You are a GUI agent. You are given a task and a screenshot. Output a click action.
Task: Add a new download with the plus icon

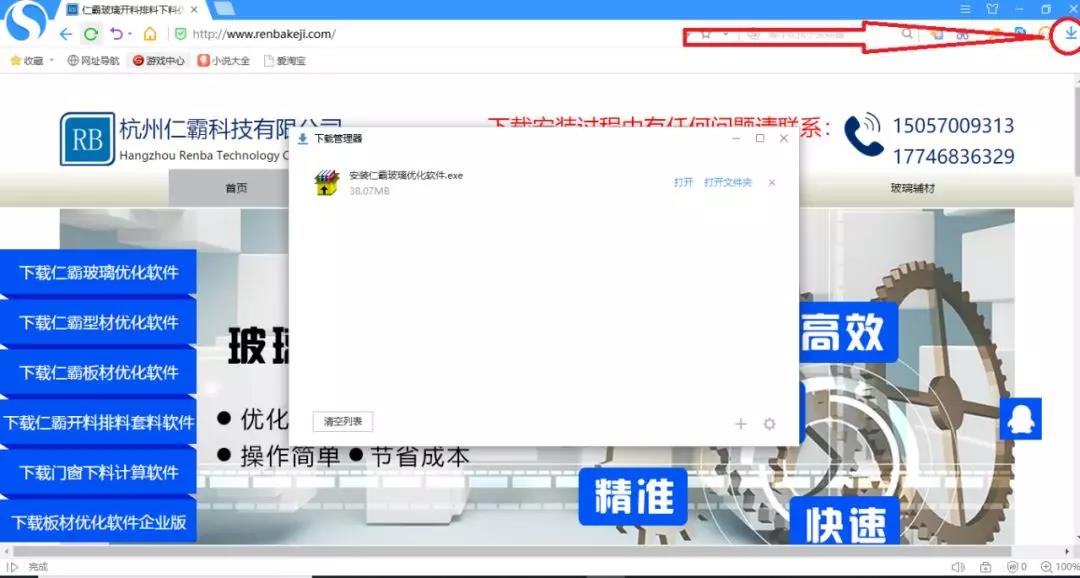point(740,424)
